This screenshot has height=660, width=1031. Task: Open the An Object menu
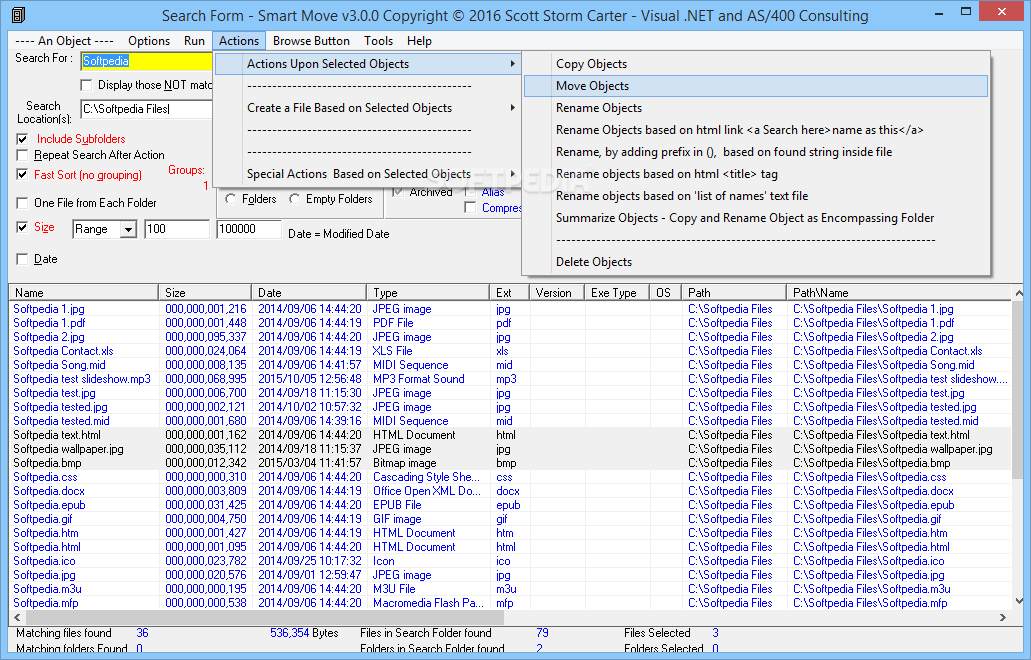(x=64, y=41)
